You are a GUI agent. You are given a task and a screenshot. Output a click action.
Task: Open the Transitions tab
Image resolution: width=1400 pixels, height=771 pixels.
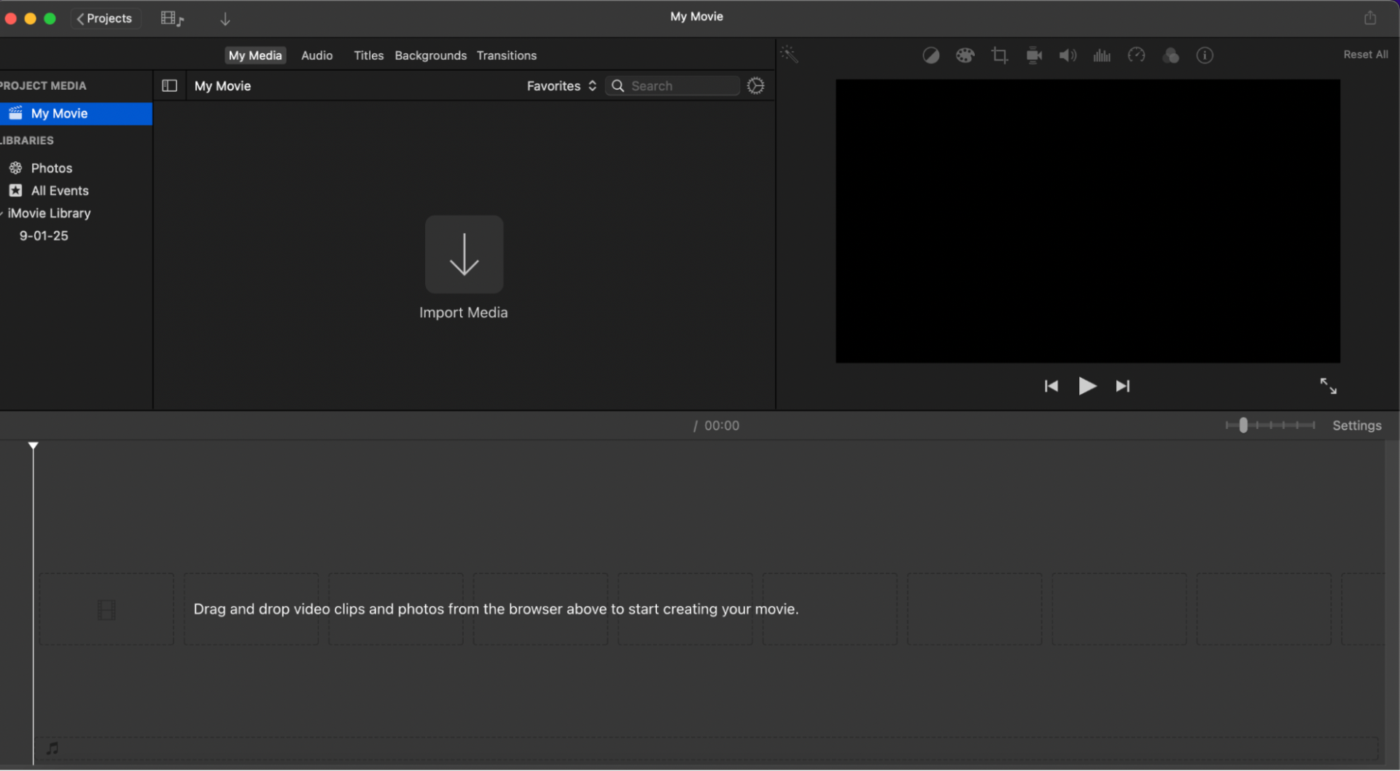[507, 55]
